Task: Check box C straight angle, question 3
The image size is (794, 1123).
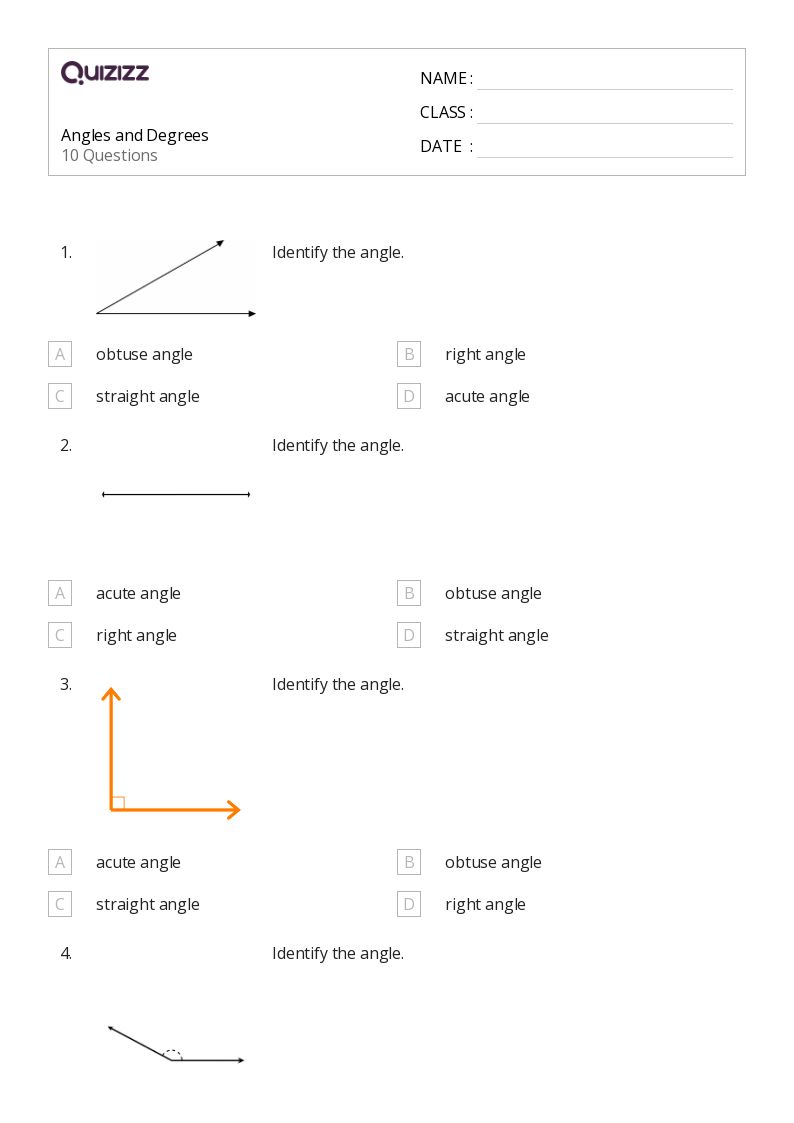Action: point(60,904)
